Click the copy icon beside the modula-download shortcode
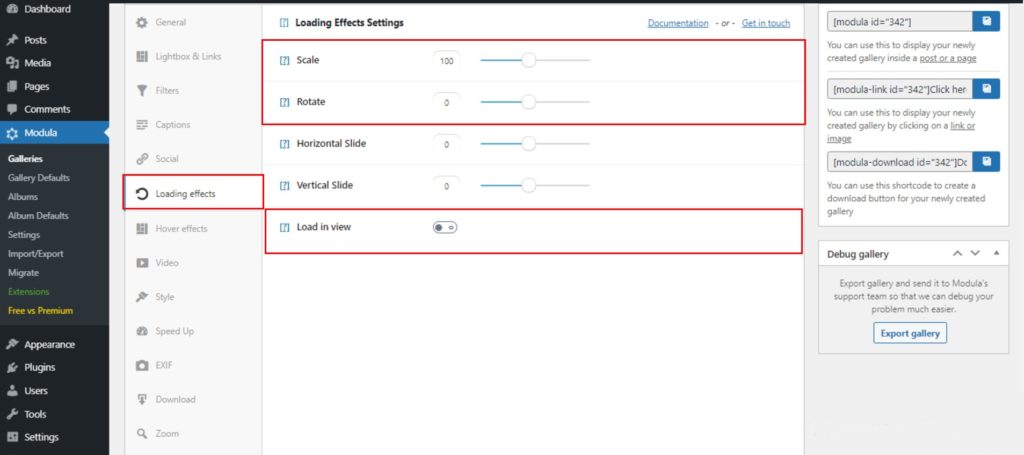 pyautogui.click(x=987, y=162)
